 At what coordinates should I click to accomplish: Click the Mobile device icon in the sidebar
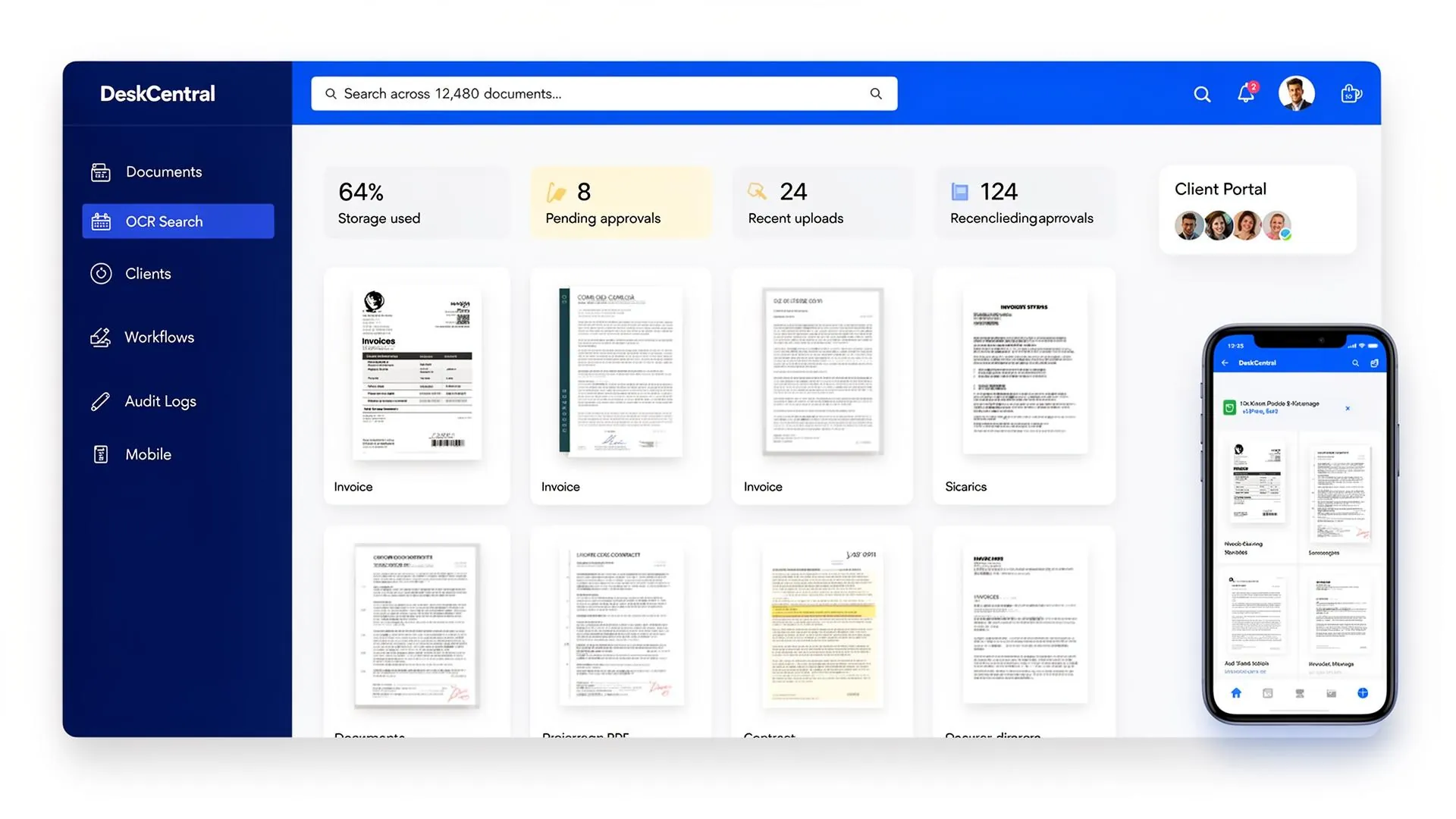click(100, 454)
